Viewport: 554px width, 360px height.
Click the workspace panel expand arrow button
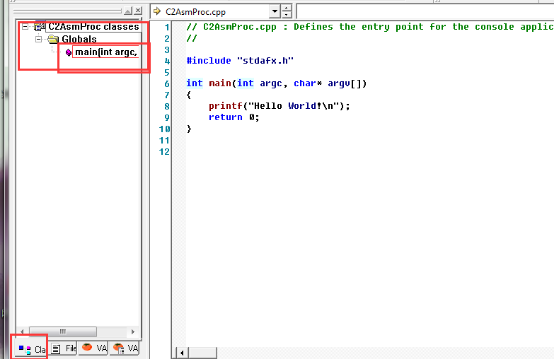[128, 11]
